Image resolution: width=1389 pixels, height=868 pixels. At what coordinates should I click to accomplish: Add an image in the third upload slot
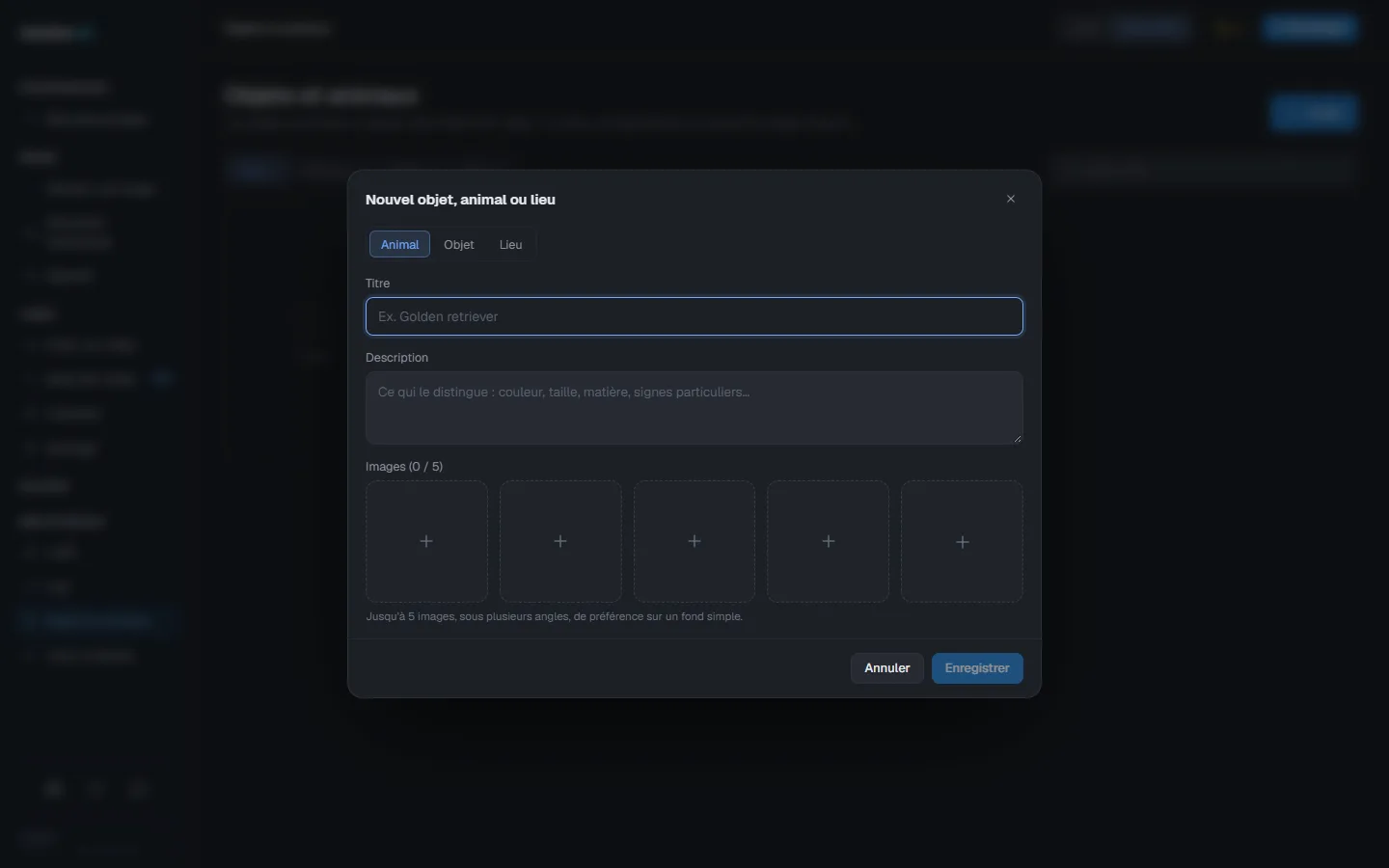click(694, 541)
